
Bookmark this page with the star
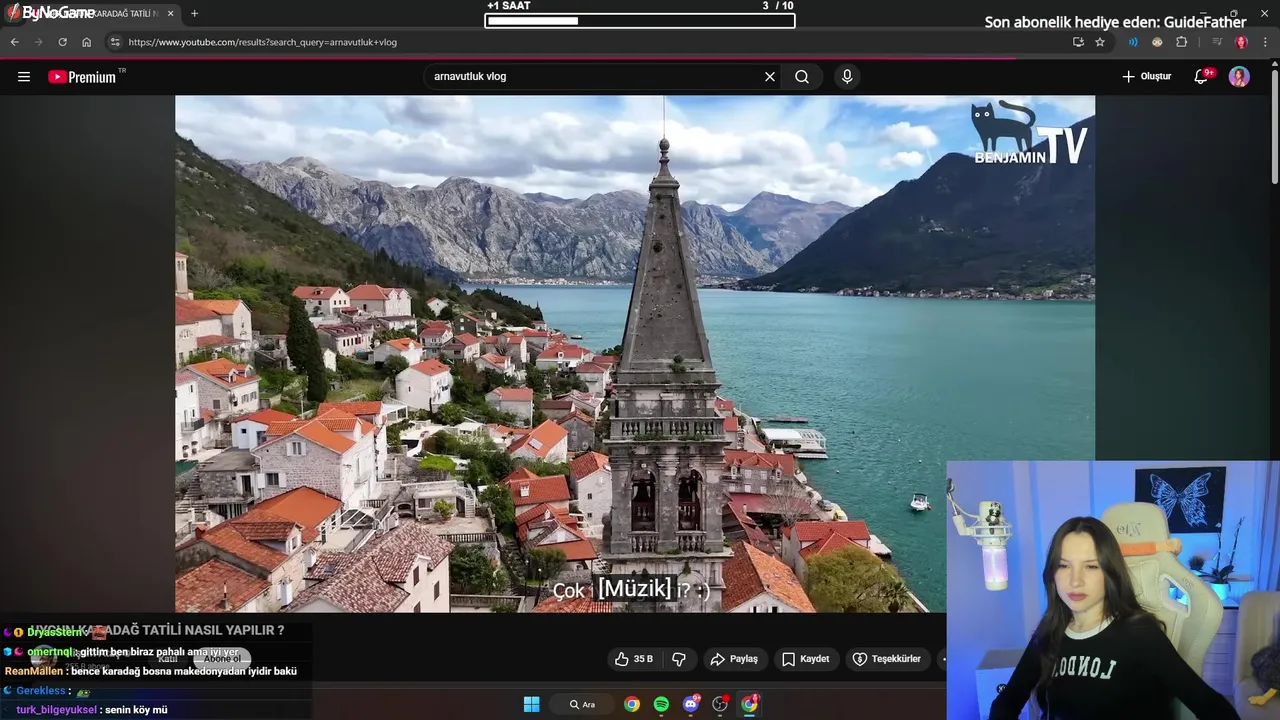1100,42
